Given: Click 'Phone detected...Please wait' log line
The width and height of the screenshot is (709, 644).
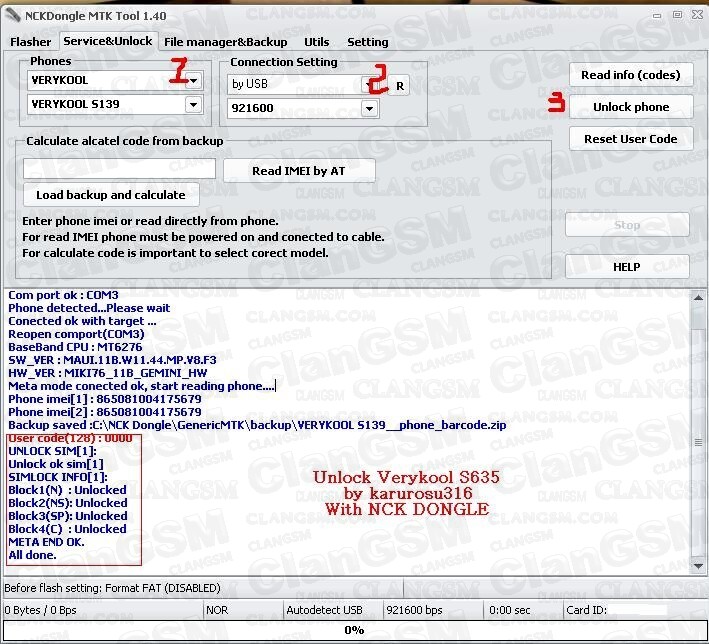Looking at the screenshot, I should click(89, 308).
